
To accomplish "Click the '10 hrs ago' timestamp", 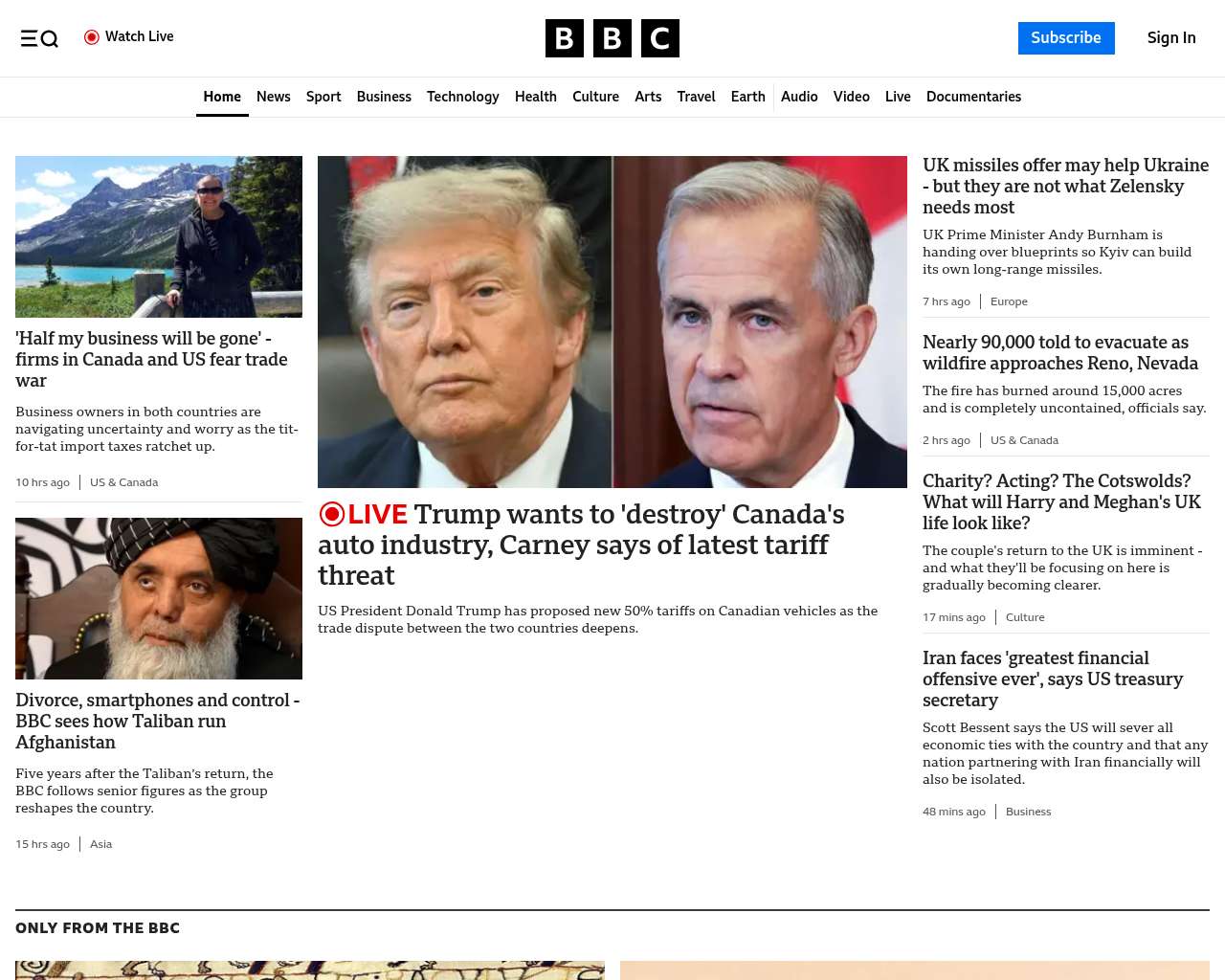I will coord(42,482).
